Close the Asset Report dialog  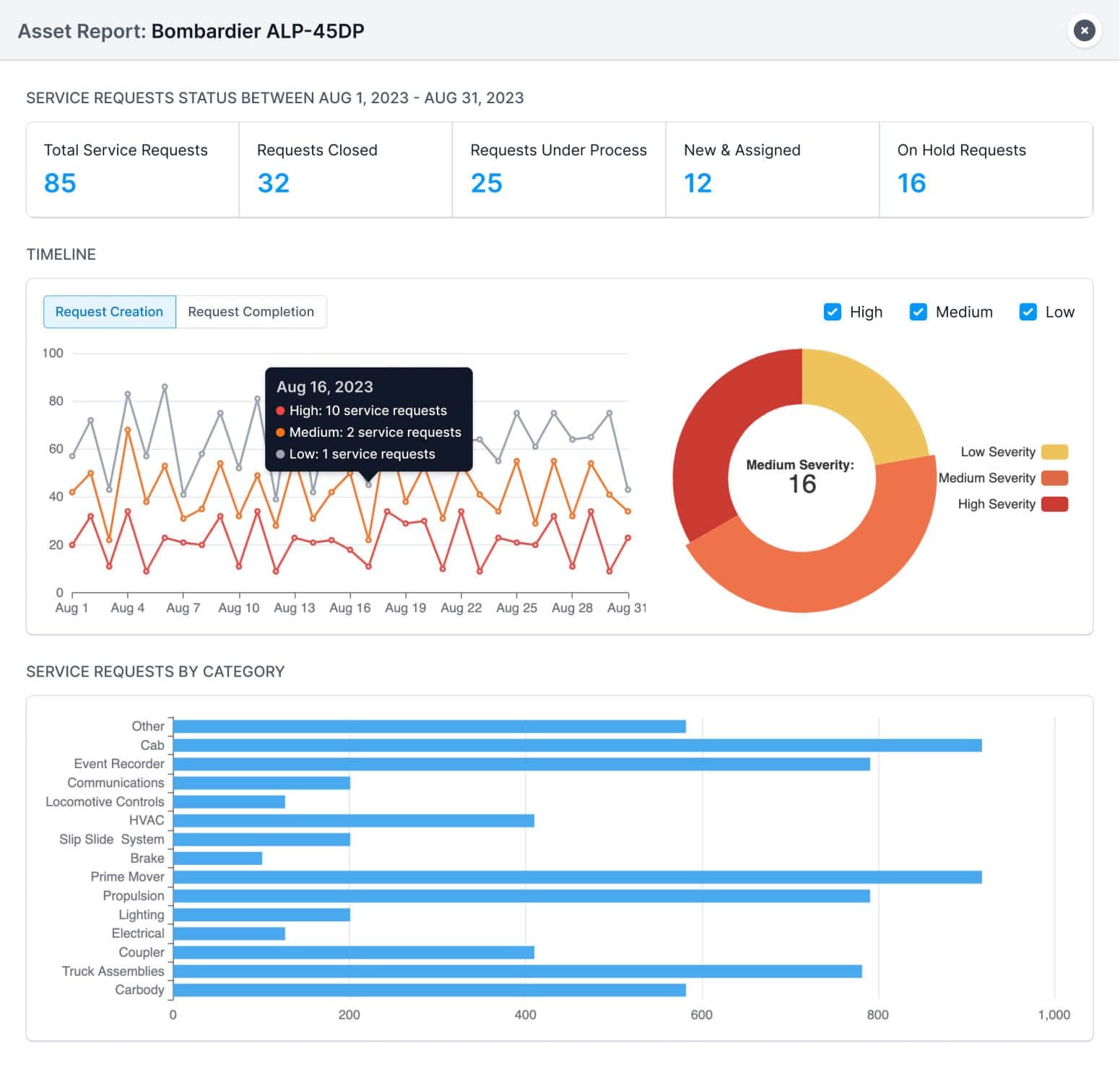(1083, 30)
